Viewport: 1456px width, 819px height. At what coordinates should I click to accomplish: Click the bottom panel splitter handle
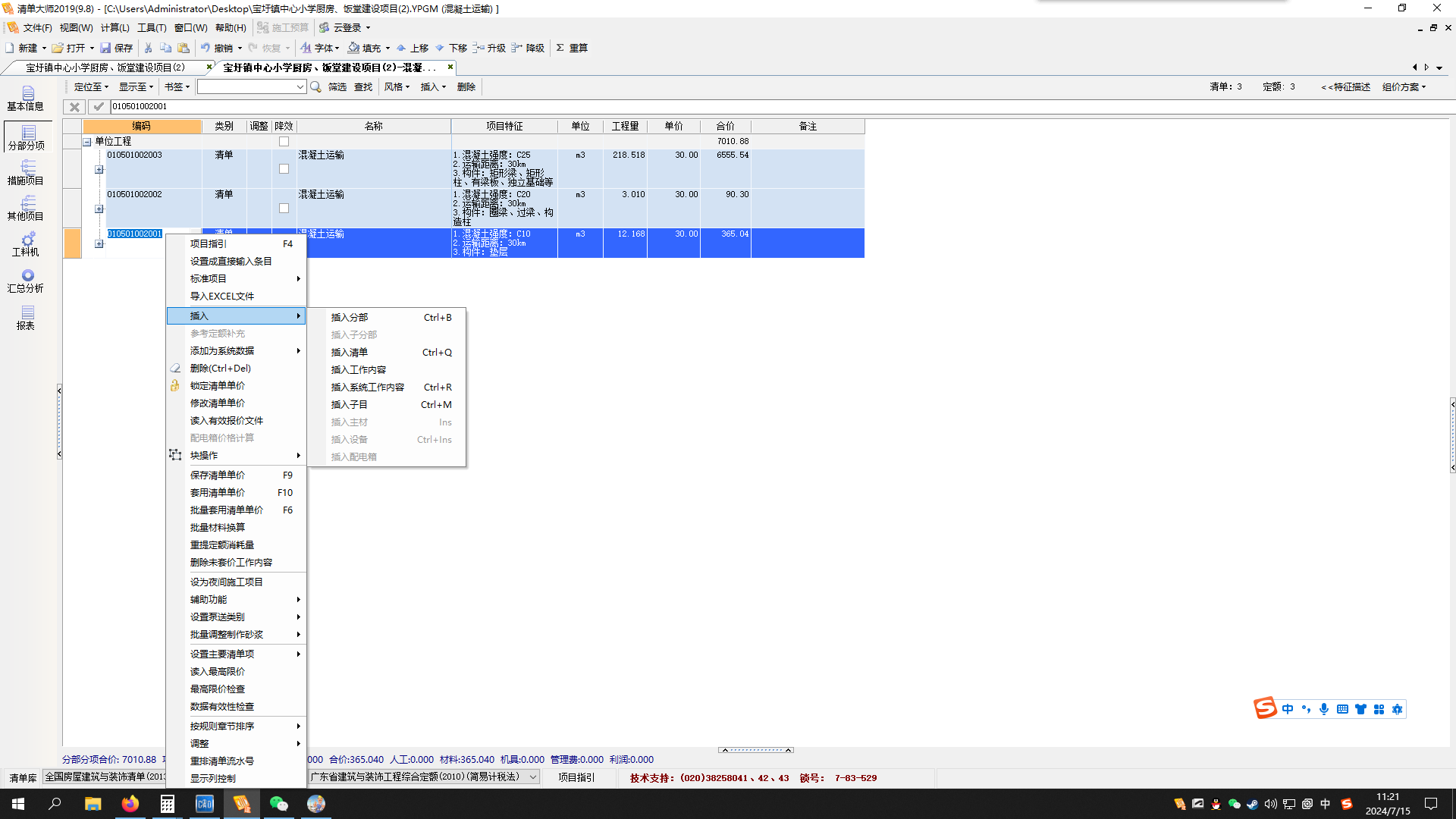click(x=756, y=750)
